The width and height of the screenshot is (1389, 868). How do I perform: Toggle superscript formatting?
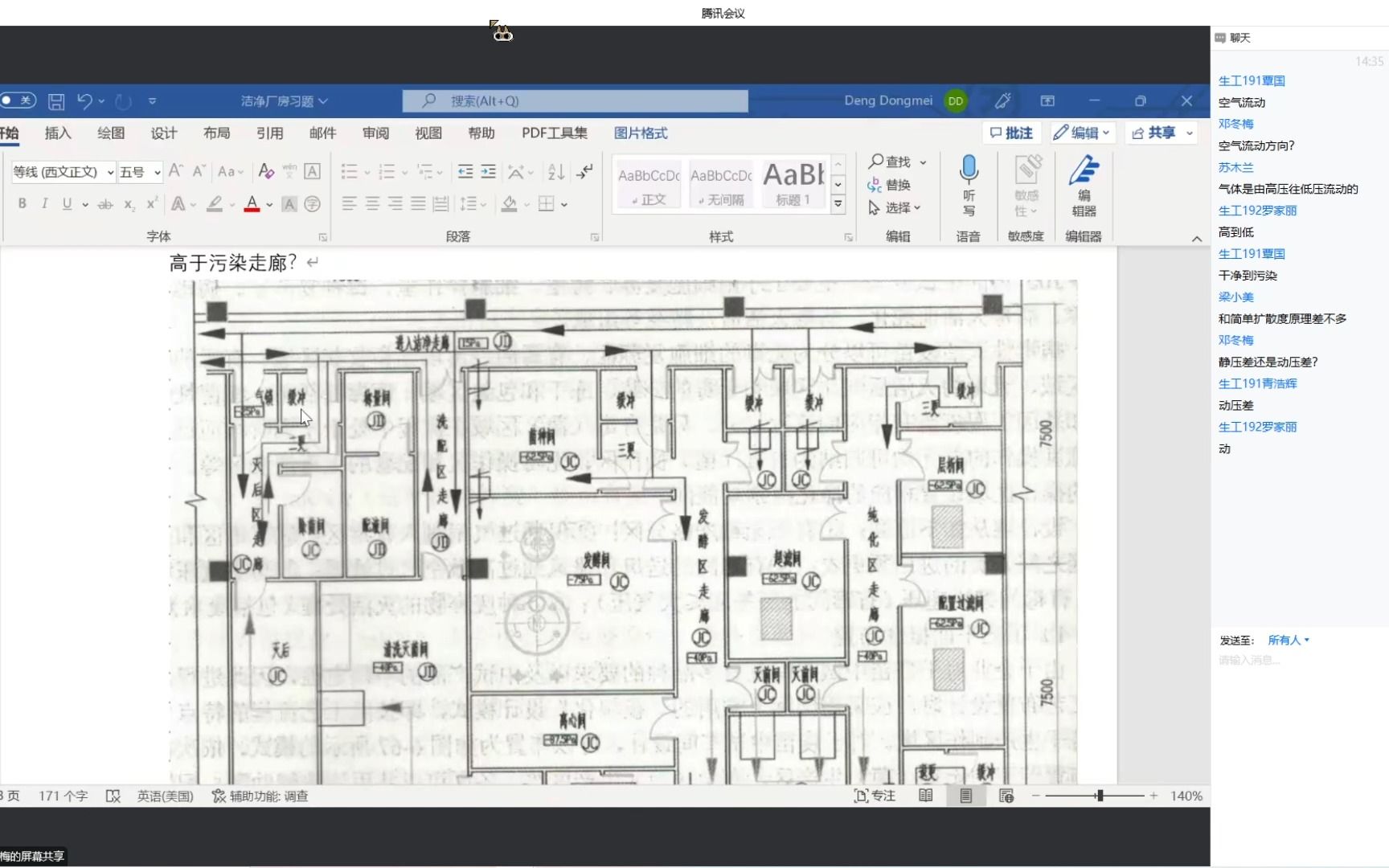pyautogui.click(x=152, y=204)
